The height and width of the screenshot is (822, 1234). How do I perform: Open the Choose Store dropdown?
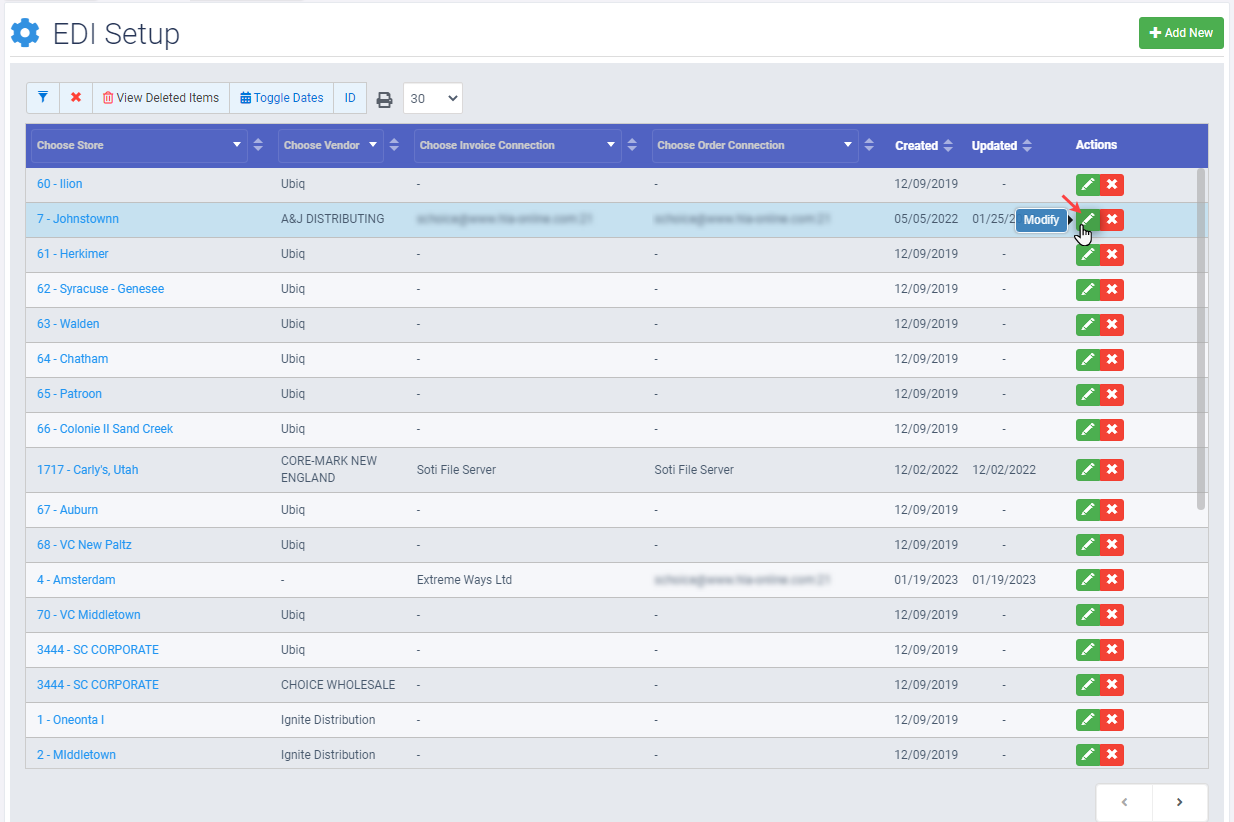click(139, 145)
